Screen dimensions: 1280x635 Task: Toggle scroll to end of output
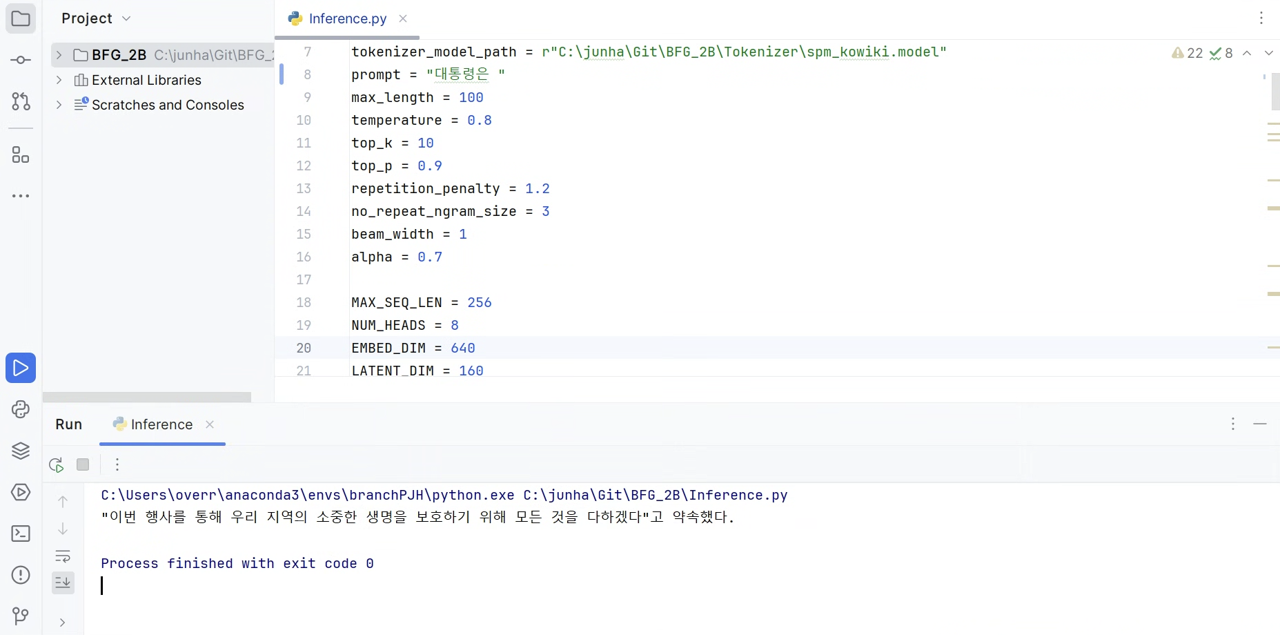pyautogui.click(x=63, y=582)
